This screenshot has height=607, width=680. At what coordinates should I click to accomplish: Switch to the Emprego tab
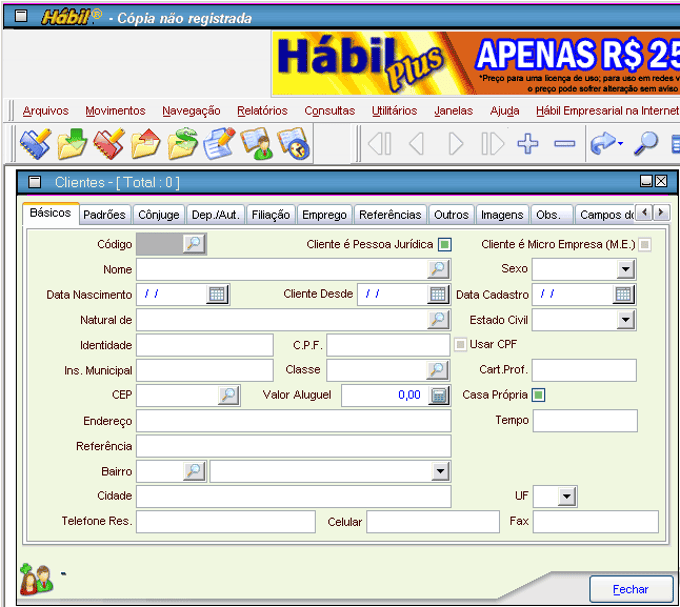coord(324,215)
